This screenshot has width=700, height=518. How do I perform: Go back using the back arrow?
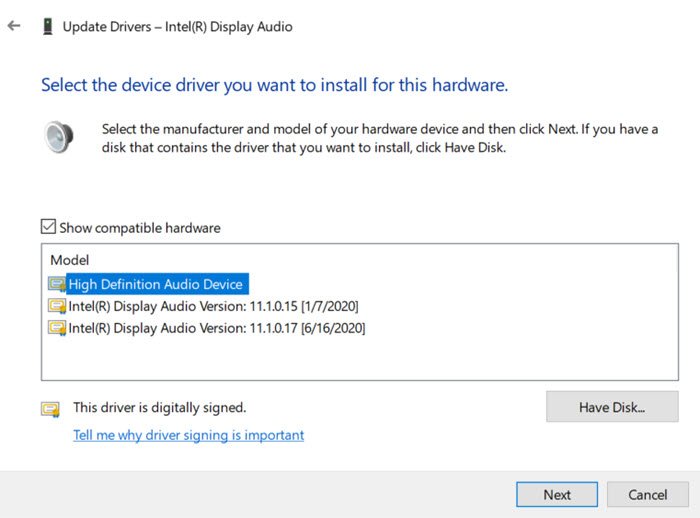point(14,26)
